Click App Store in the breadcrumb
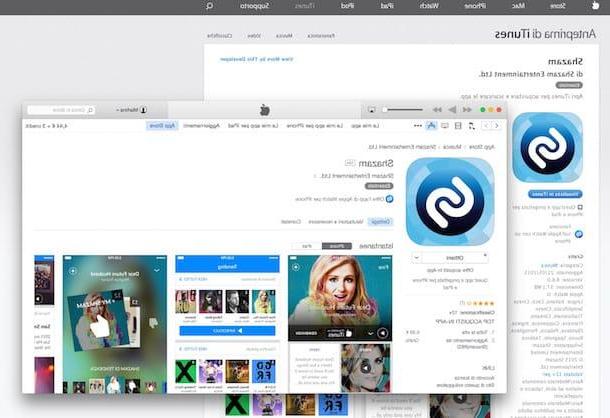 click(482, 147)
